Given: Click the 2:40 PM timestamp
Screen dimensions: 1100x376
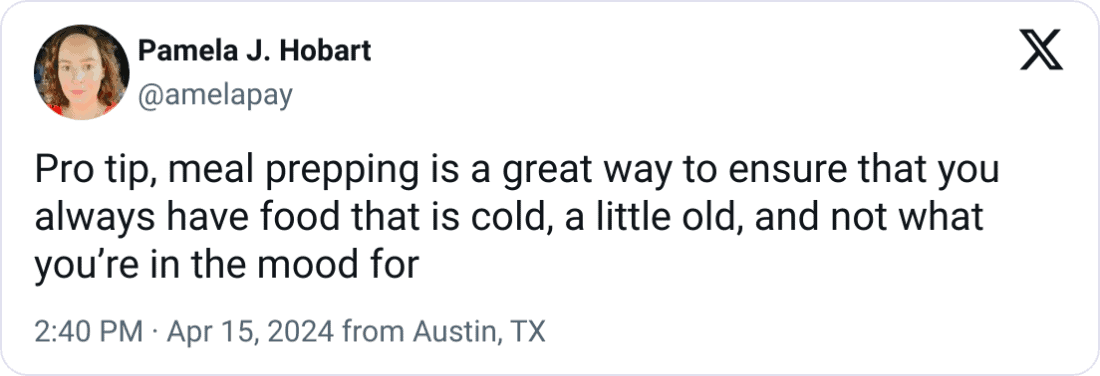Looking at the screenshot, I should pyautogui.click(x=88, y=330).
